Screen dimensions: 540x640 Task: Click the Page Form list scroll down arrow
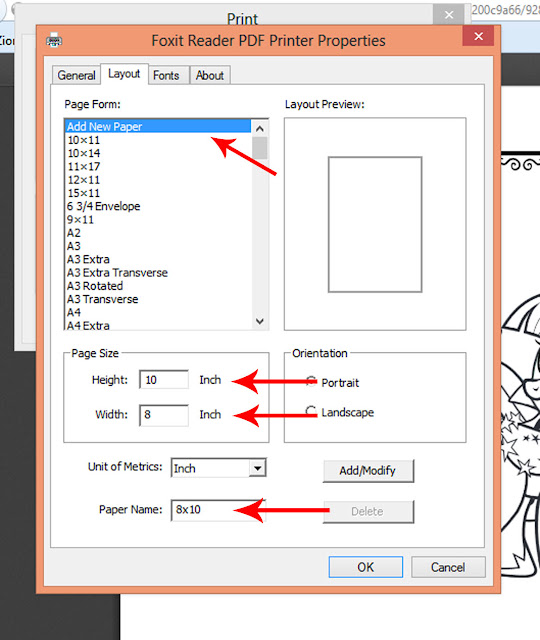coord(260,321)
